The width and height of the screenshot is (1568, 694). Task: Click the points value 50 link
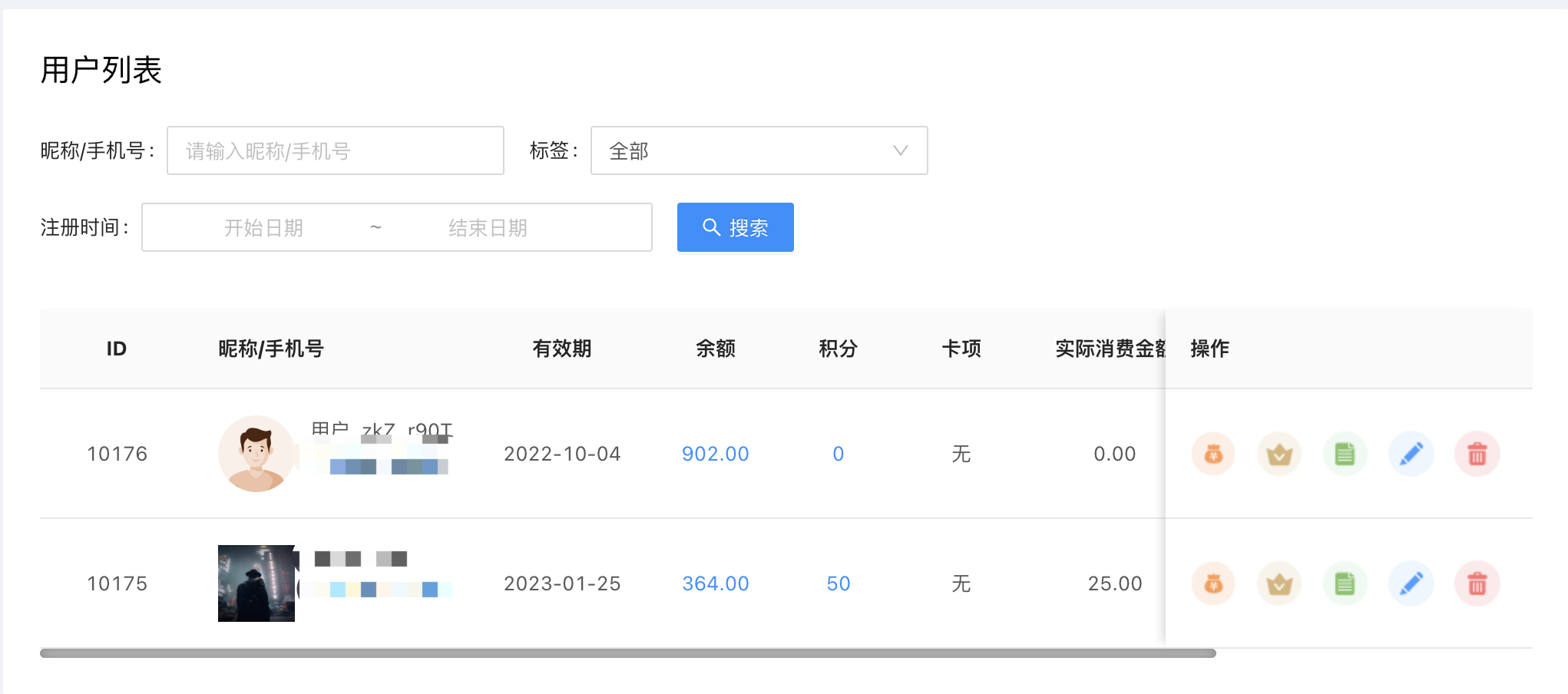pos(838,583)
